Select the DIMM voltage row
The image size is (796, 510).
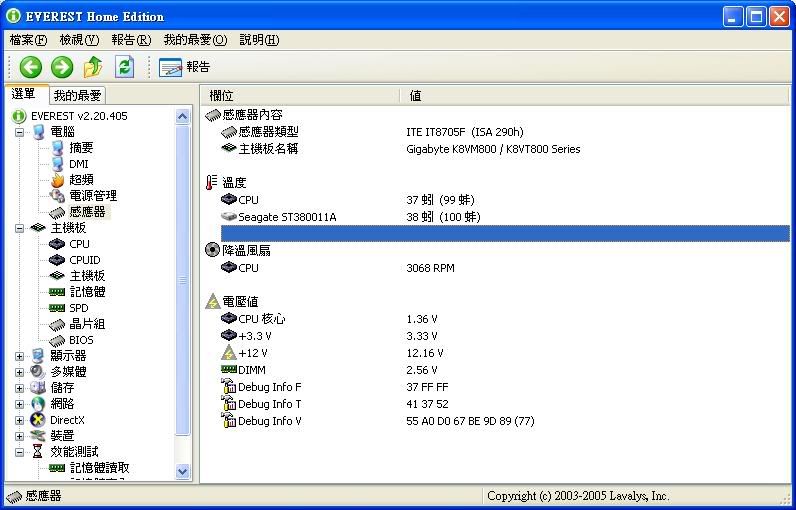click(505, 370)
